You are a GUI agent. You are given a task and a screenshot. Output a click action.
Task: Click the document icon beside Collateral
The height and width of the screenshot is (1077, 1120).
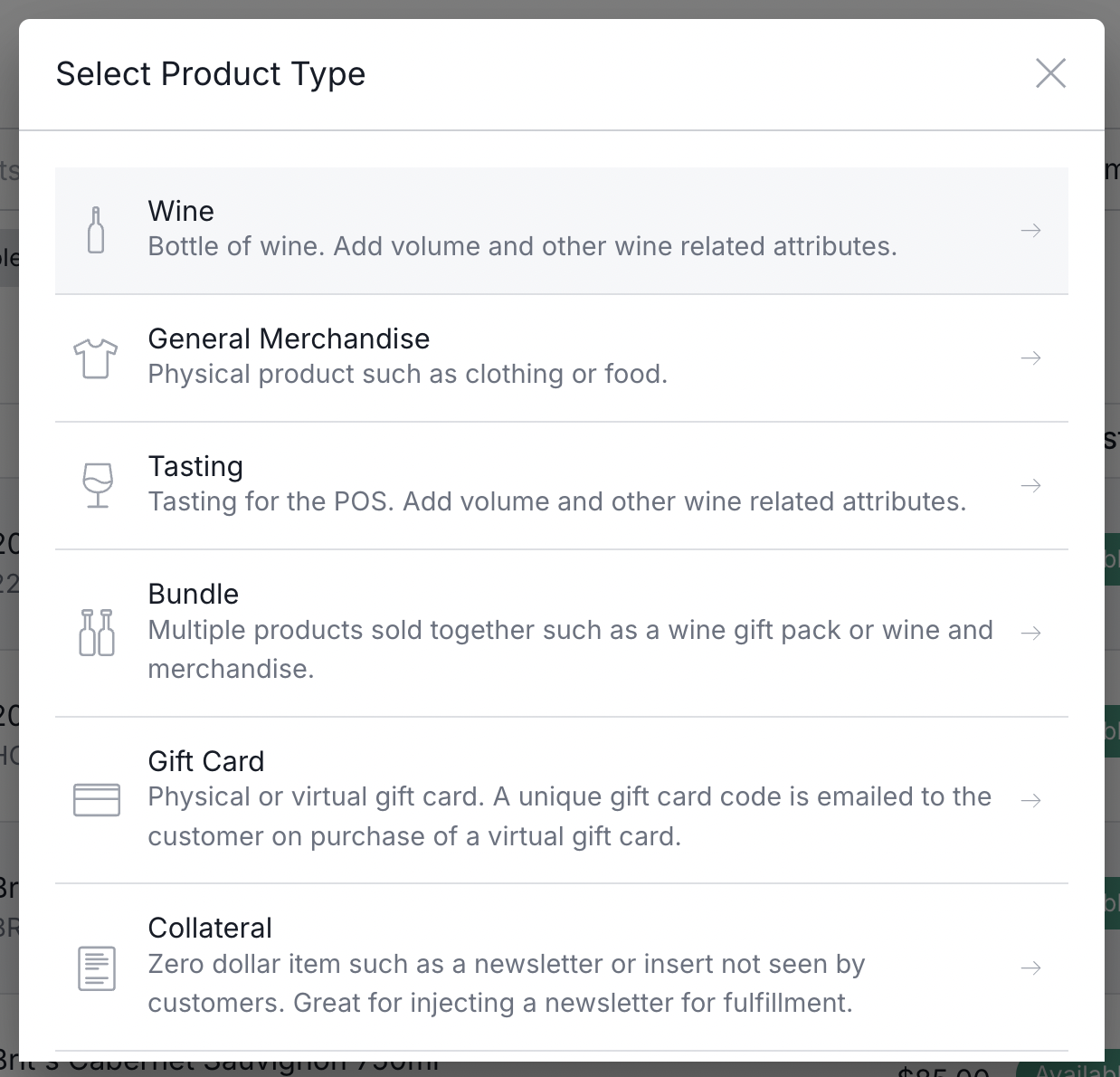point(96,968)
